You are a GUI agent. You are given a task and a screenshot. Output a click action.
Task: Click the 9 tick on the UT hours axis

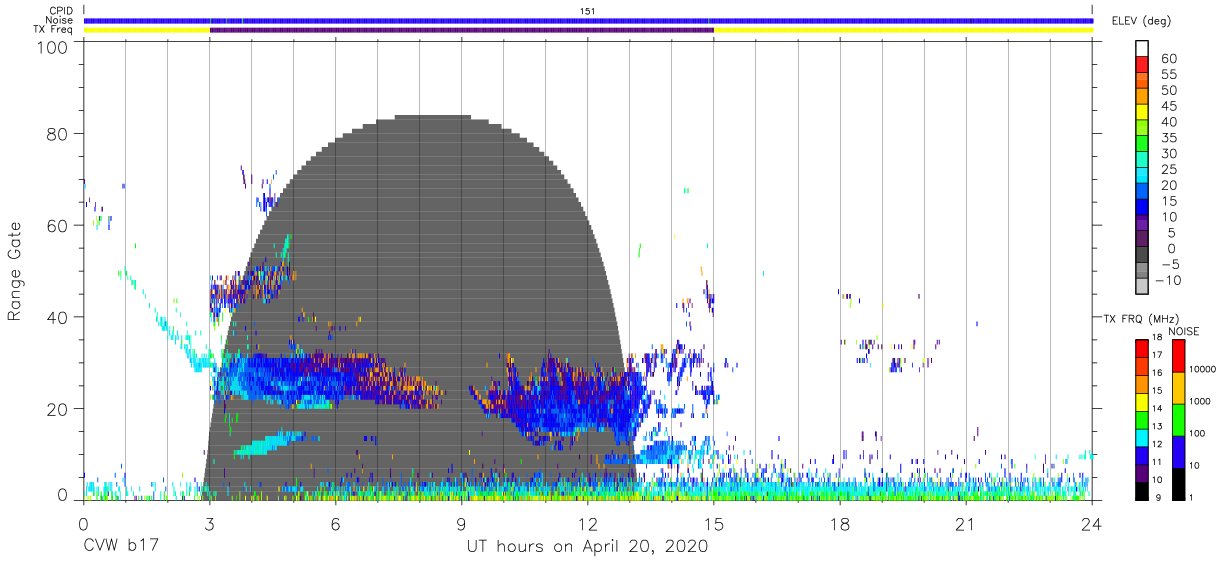(461, 523)
